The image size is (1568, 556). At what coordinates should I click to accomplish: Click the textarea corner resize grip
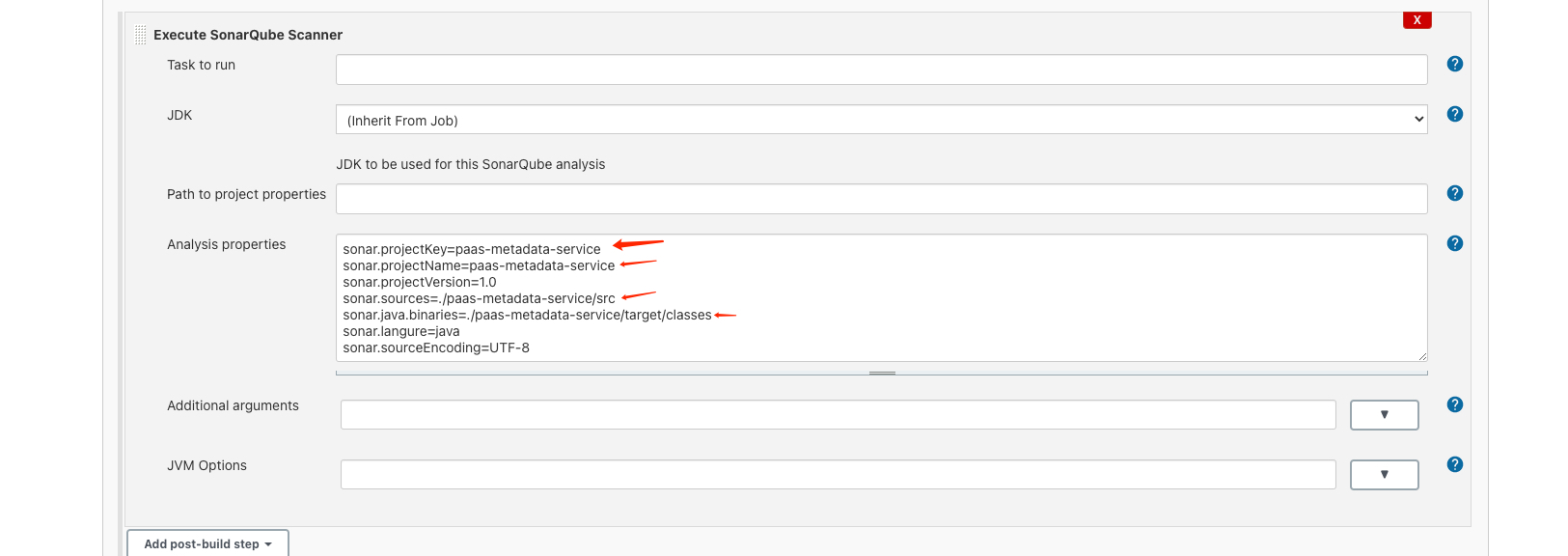1421,356
